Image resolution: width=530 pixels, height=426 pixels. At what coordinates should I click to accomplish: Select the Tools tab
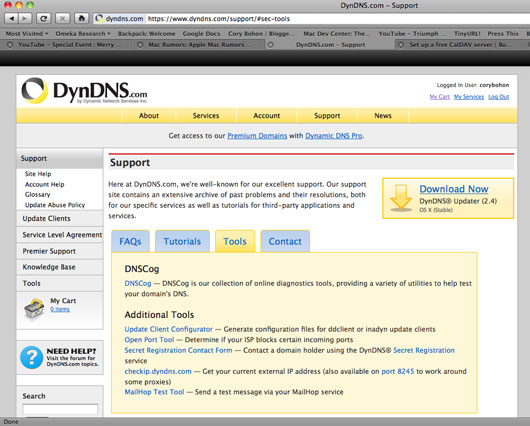235,241
